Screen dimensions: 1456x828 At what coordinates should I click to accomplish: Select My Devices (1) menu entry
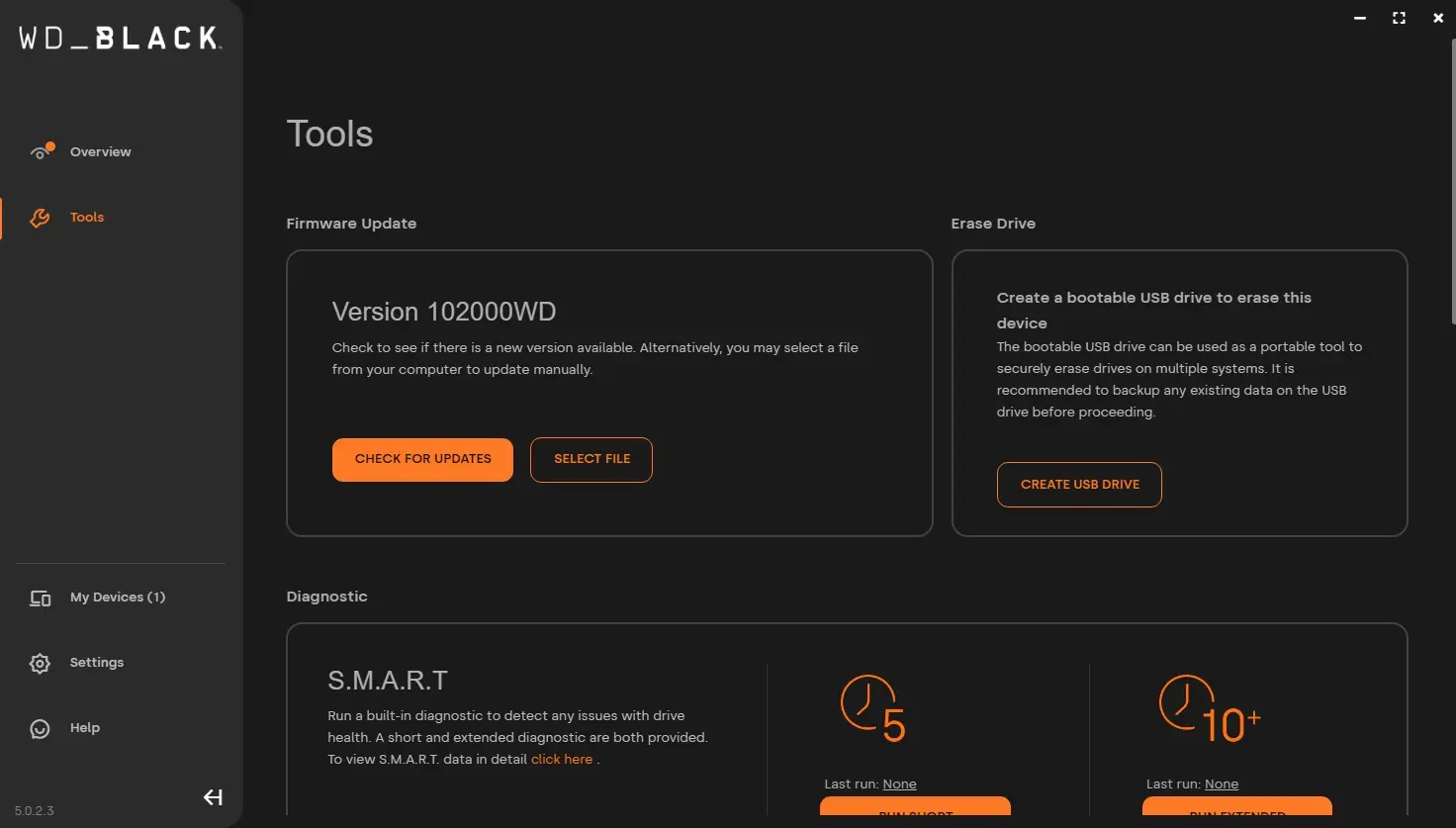[117, 598]
